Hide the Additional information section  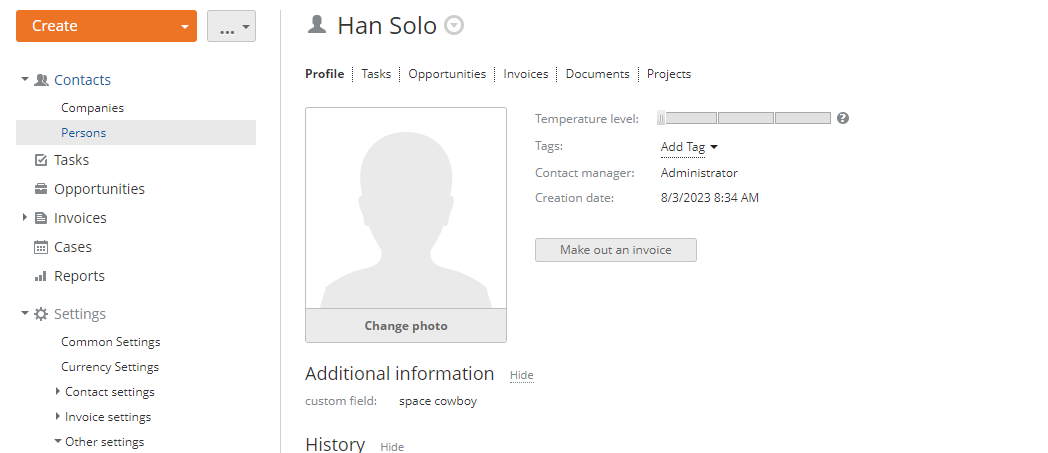[x=521, y=375]
